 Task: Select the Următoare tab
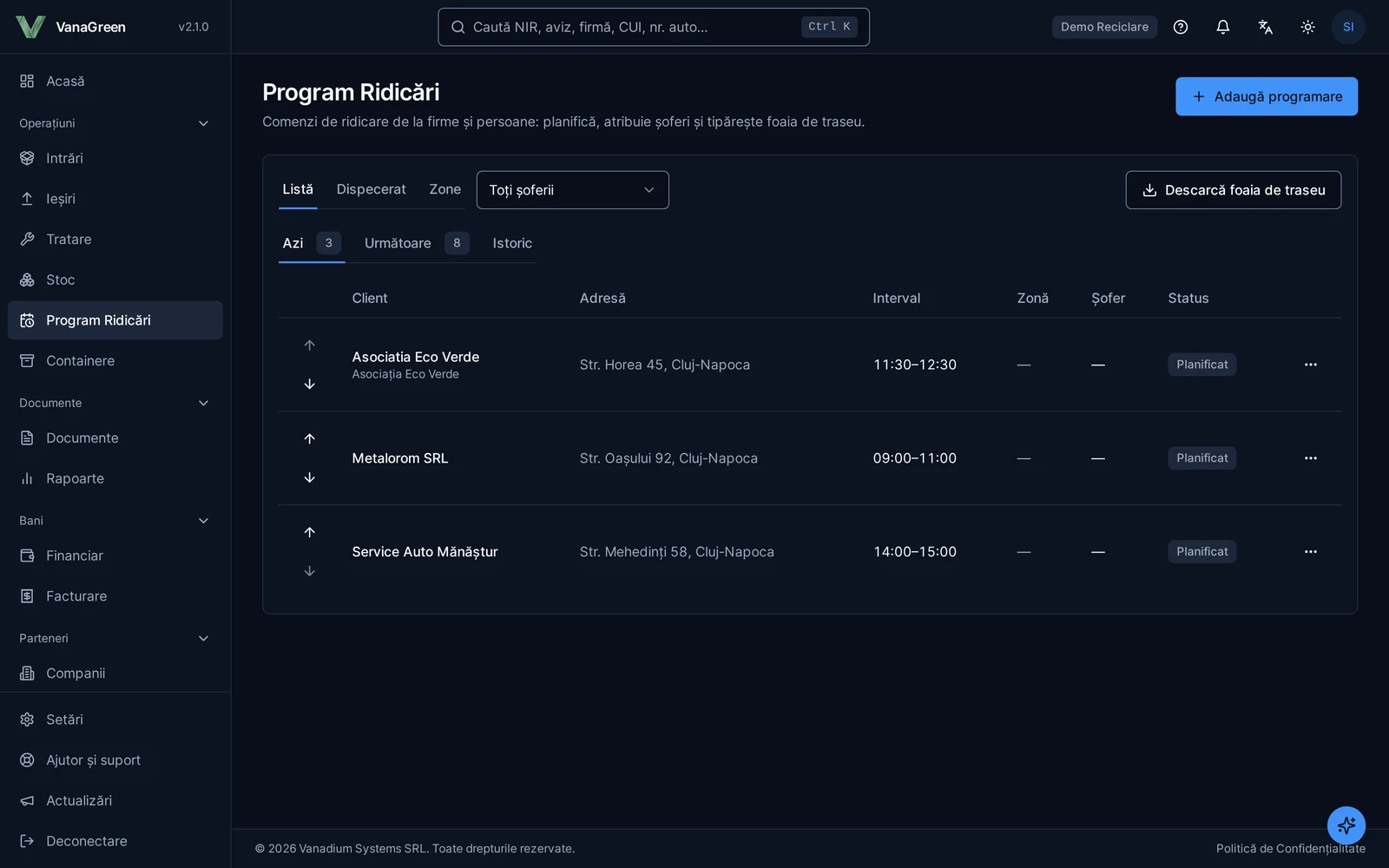[416, 243]
